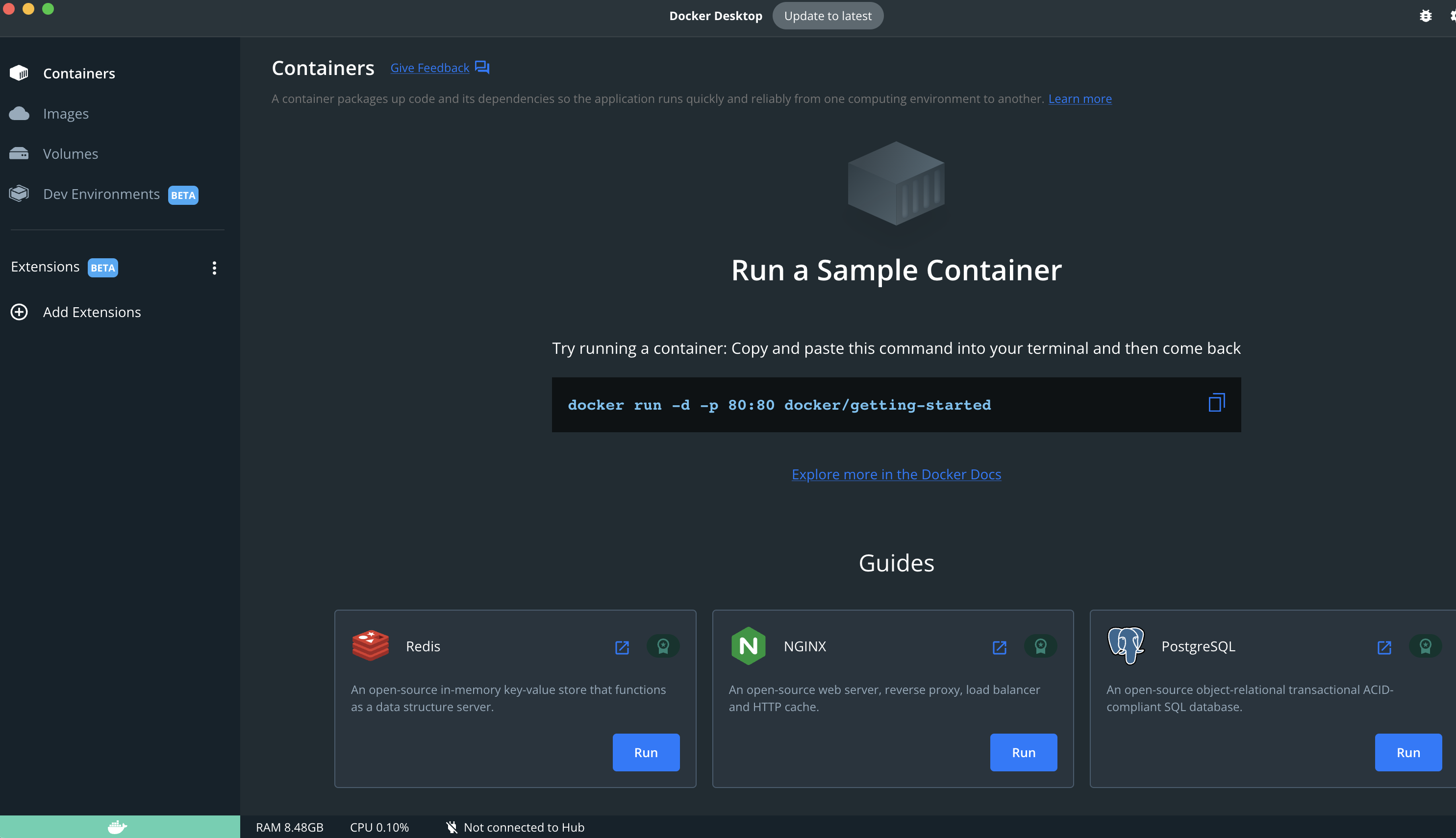1456x838 pixels.
Task: Click the BETA badge next to Extensions
Action: (102, 268)
